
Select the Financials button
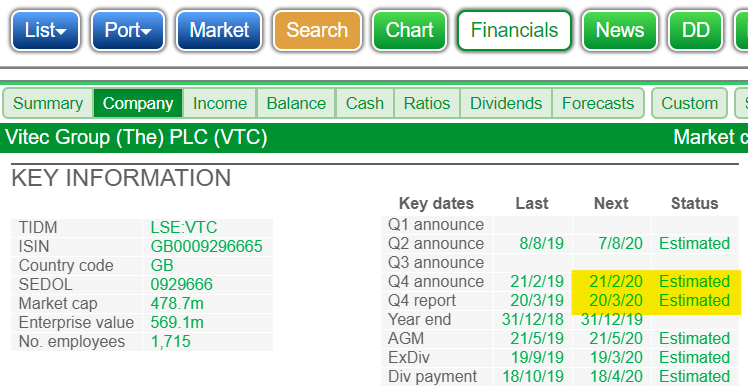pos(514,31)
